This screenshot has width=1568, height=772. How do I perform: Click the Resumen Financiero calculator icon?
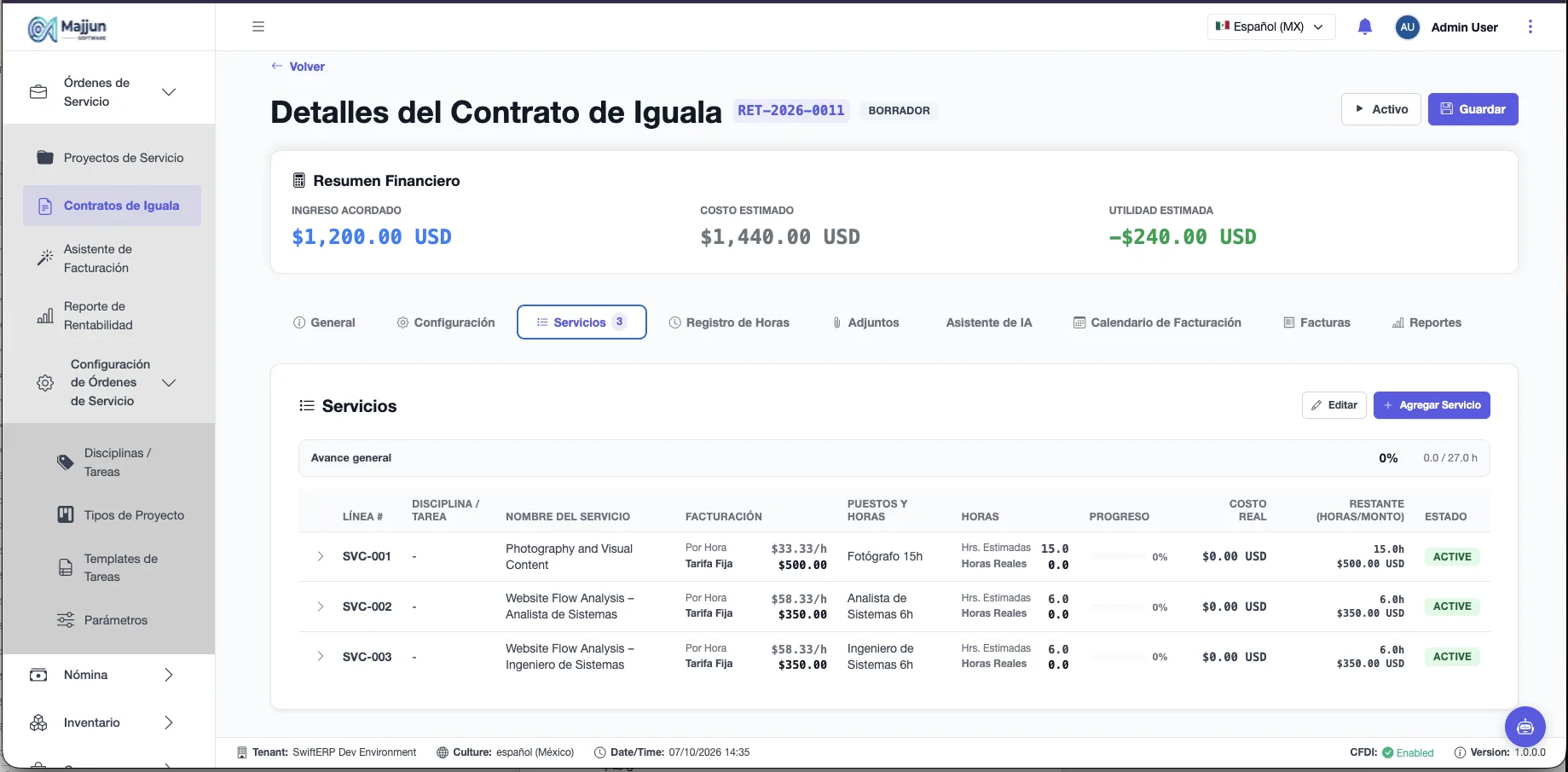point(298,180)
